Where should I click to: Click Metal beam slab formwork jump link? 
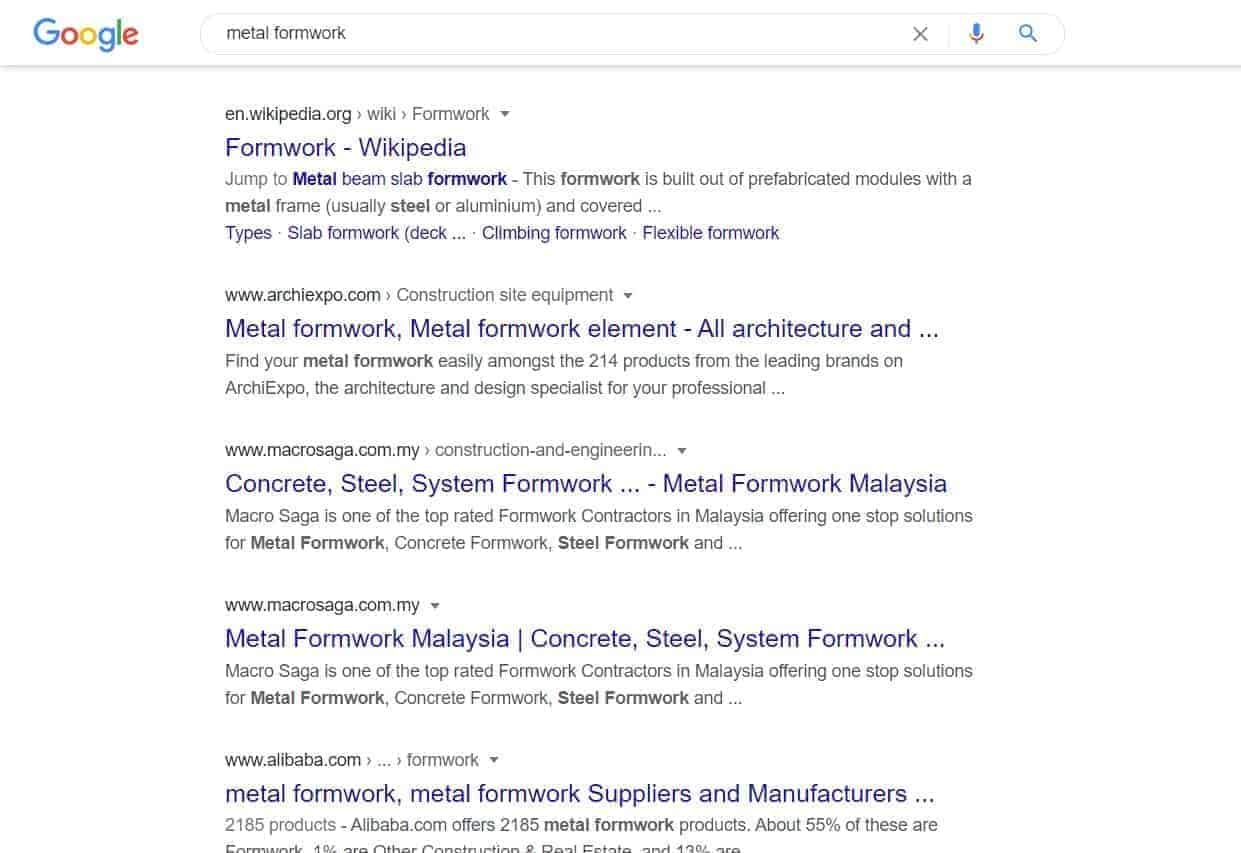[x=400, y=179]
